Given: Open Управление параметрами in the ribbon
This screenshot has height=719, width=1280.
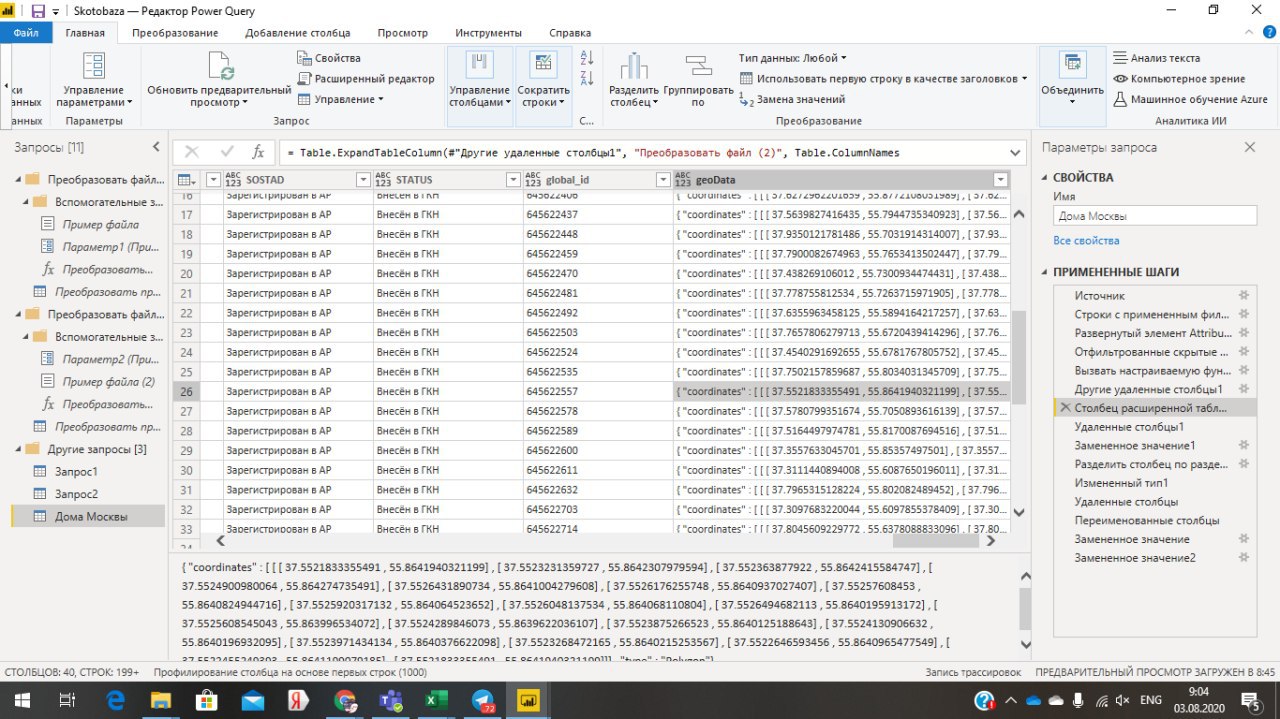Looking at the screenshot, I should pos(94,81).
